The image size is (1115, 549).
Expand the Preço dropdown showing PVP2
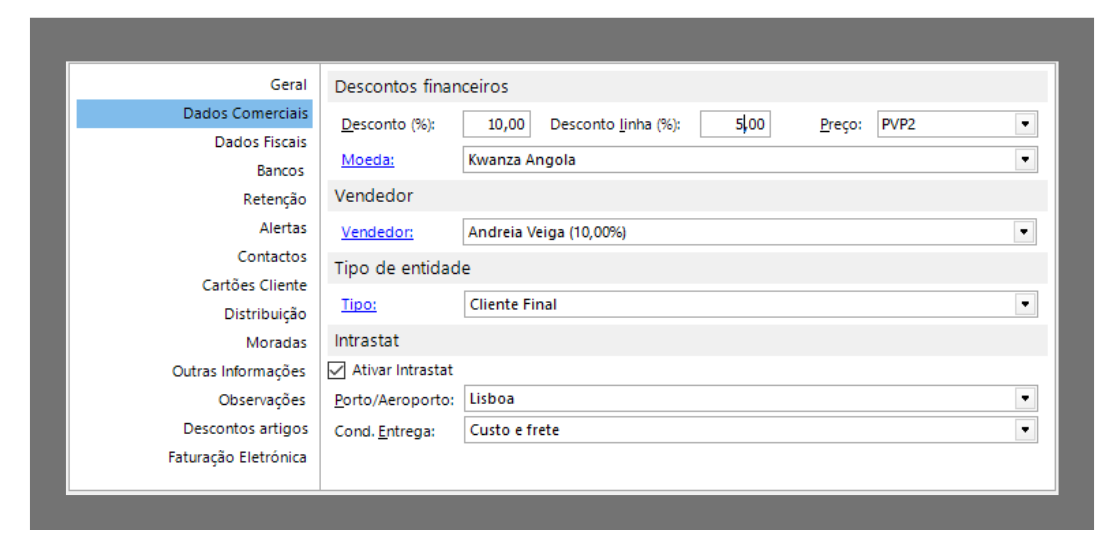coord(1024,125)
